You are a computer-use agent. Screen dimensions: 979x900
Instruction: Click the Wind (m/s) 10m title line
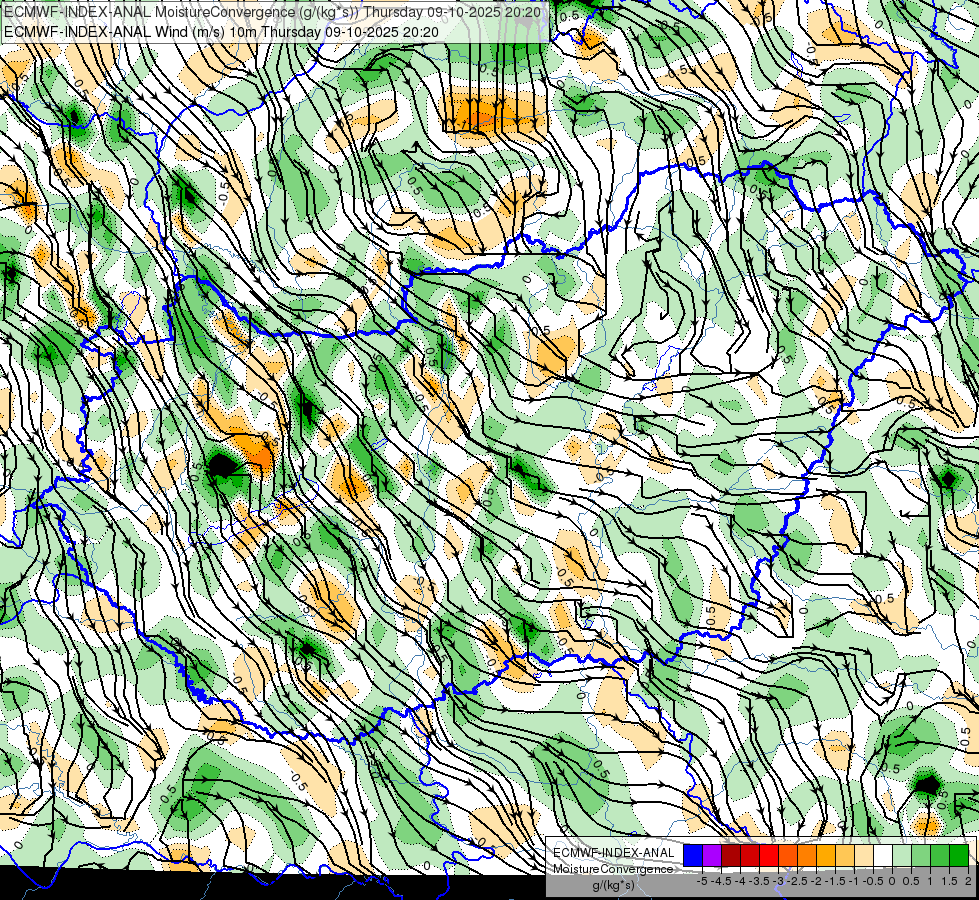pos(221,32)
